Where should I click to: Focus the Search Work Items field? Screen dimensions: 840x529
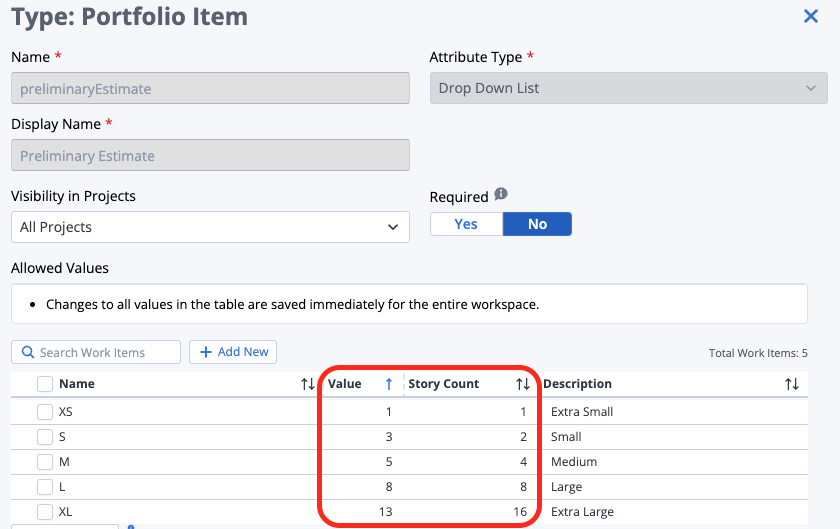pyautogui.click(x=105, y=352)
